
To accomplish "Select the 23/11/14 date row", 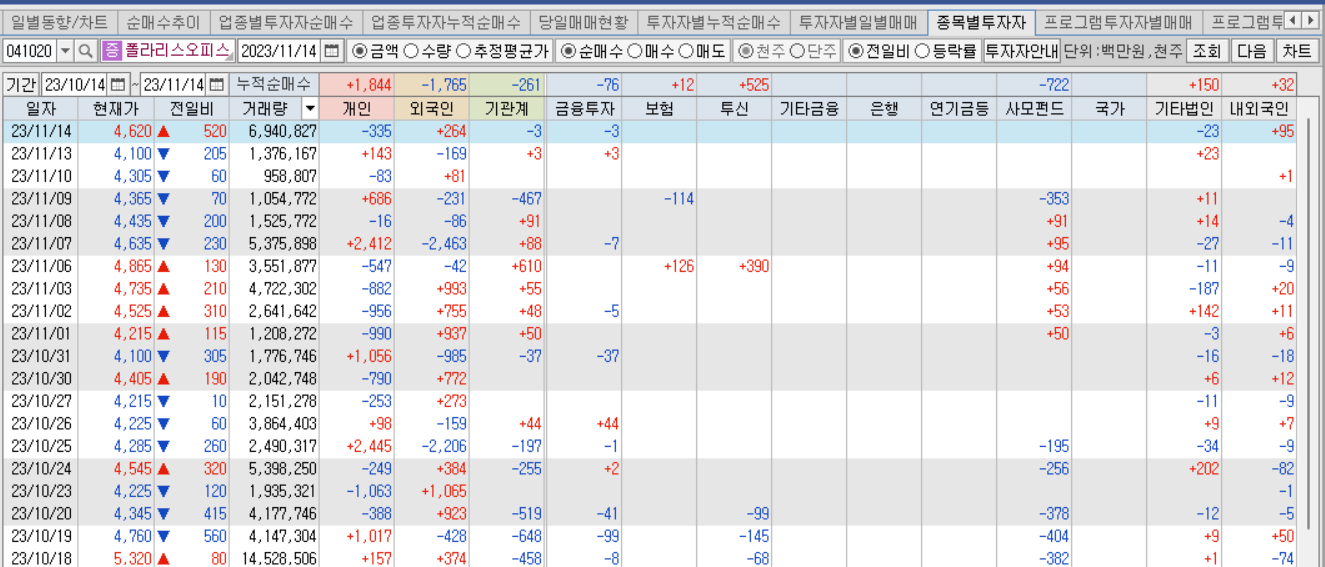I will [650, 131].
